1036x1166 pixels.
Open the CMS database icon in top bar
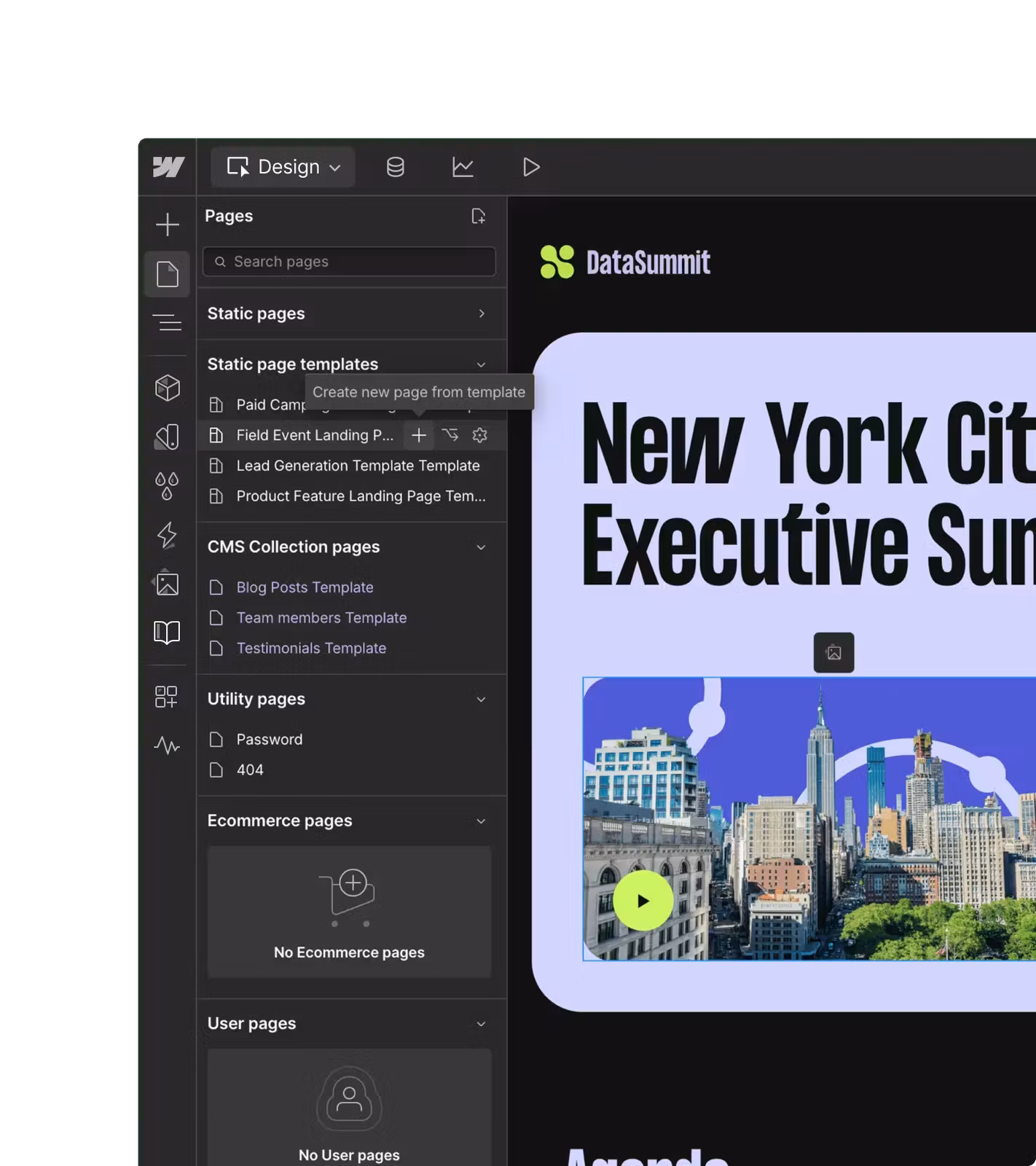pos(395,167)
